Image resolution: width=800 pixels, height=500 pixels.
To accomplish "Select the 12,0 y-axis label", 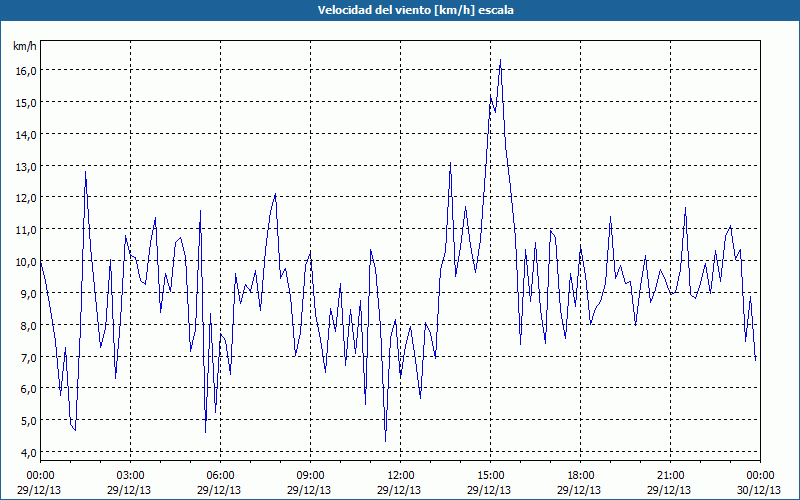I will [x=25, y=198].
